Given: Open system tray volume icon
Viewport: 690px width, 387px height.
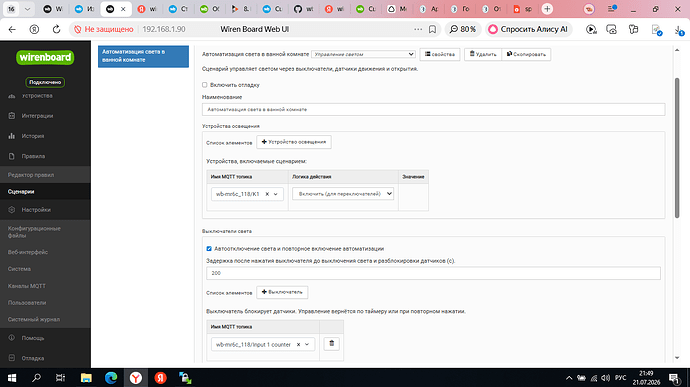Looking at the screenshot, I should 606,378.
